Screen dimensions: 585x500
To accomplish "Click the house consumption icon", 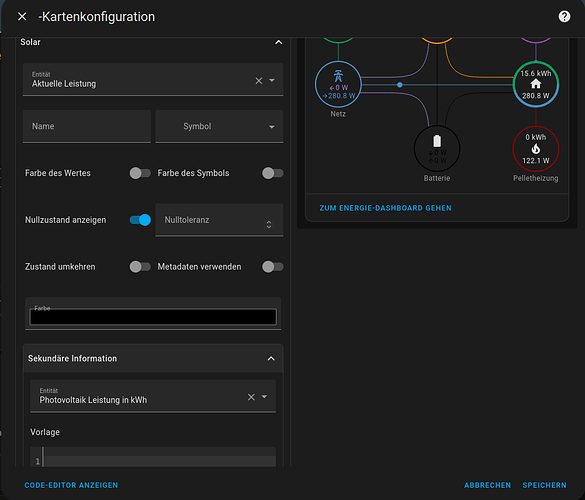I will click(x=536, y=84).
